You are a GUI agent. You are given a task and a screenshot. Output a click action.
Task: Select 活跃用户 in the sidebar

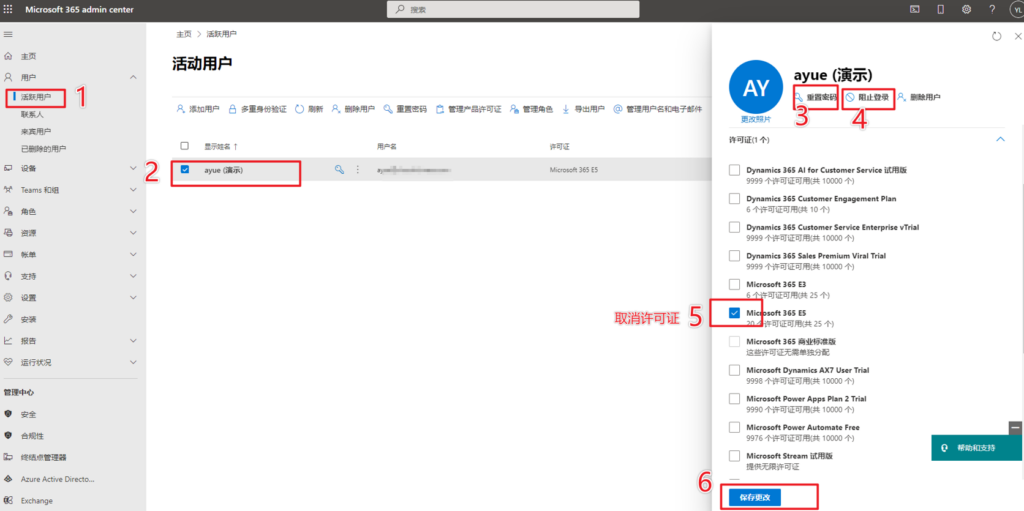[x=36, y=97]
